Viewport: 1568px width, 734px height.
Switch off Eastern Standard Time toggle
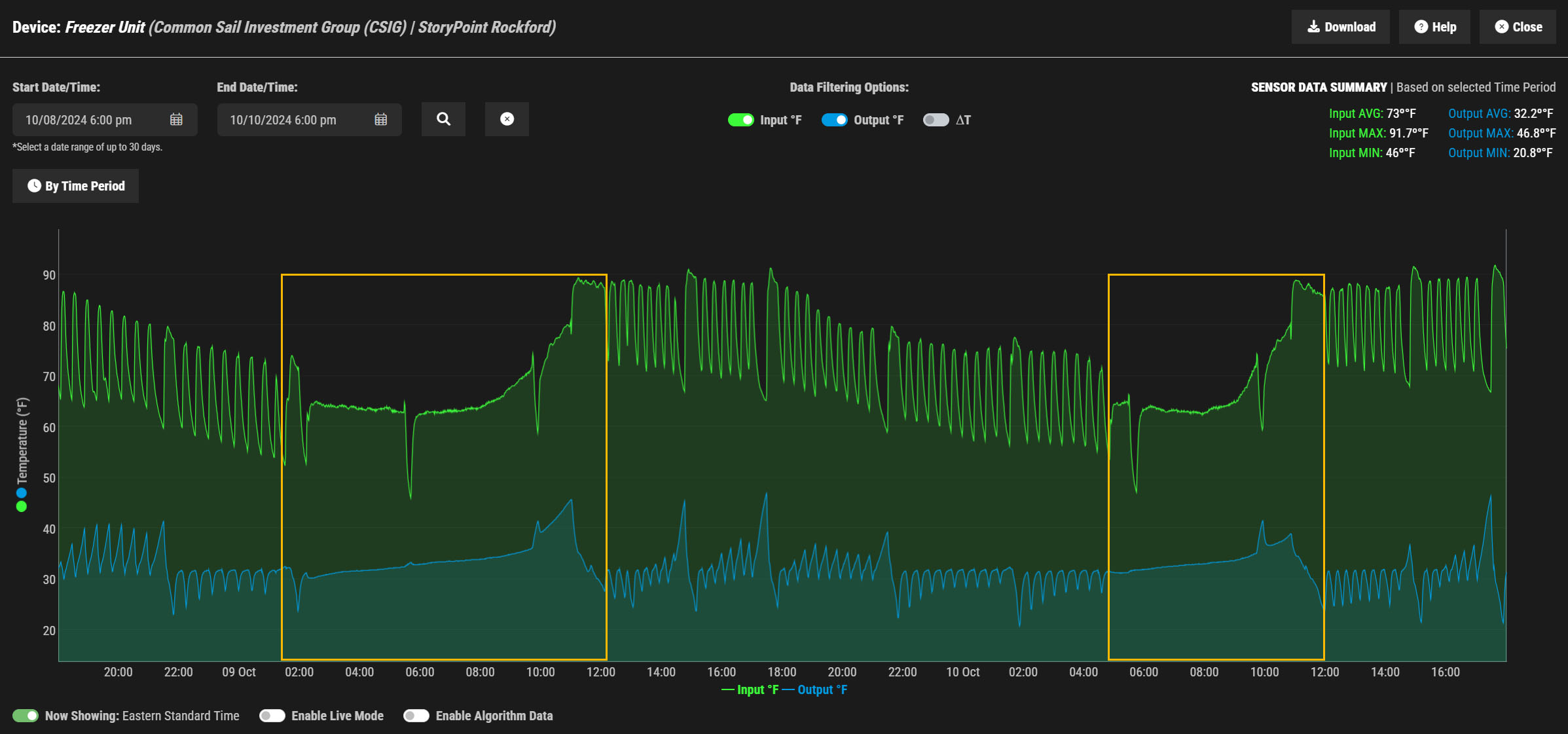(x=26, y=716)
